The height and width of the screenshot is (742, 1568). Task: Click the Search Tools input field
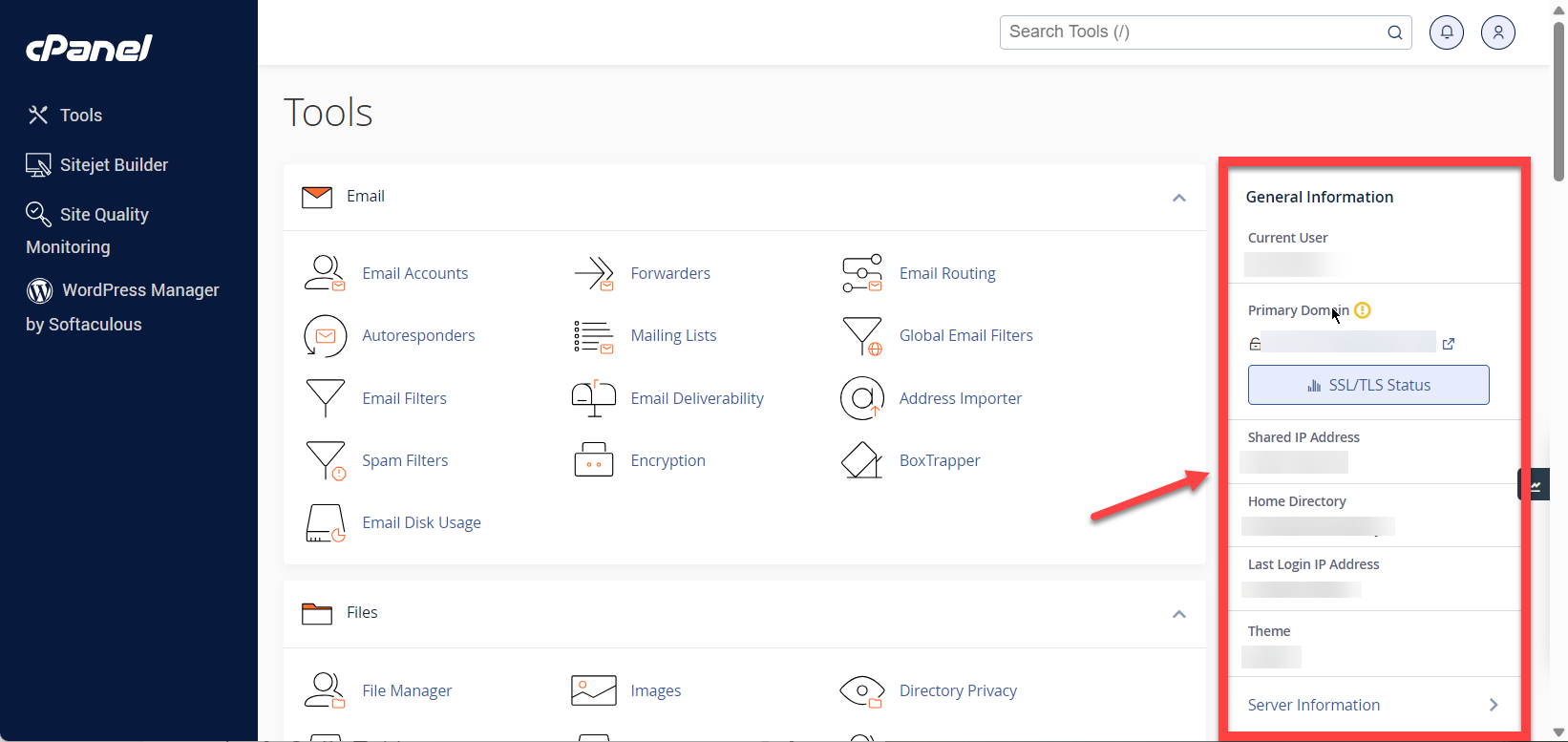1194,32
